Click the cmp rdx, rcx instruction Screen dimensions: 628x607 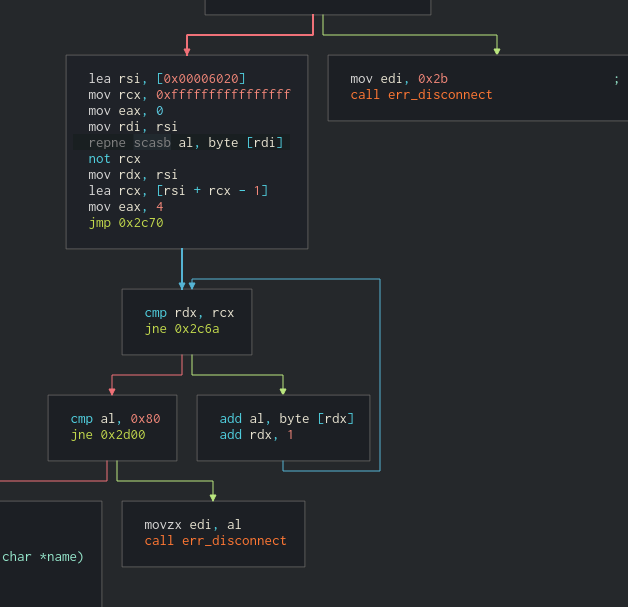[189, 313]
